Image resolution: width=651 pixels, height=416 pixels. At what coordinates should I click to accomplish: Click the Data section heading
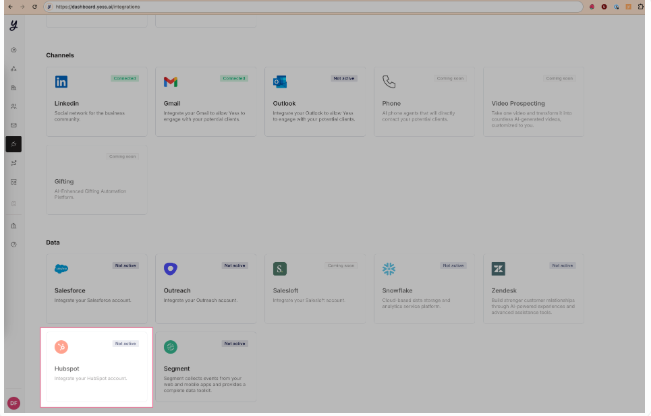pyautogui.click(x=53, y=242)
